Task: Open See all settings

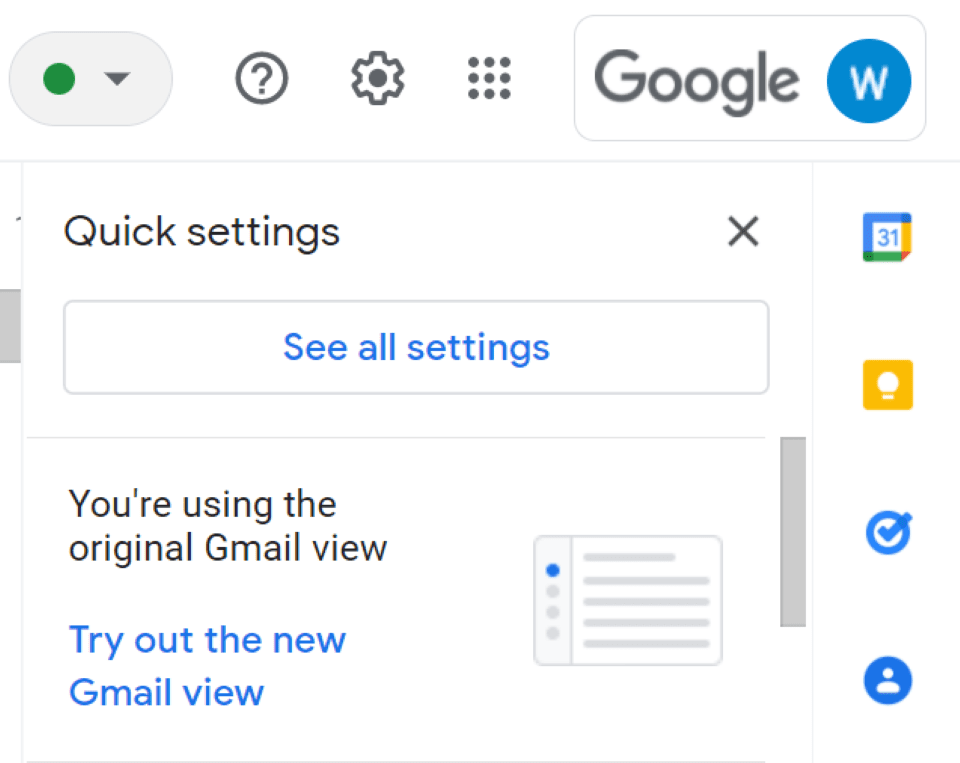Action: tap(416, 347)
